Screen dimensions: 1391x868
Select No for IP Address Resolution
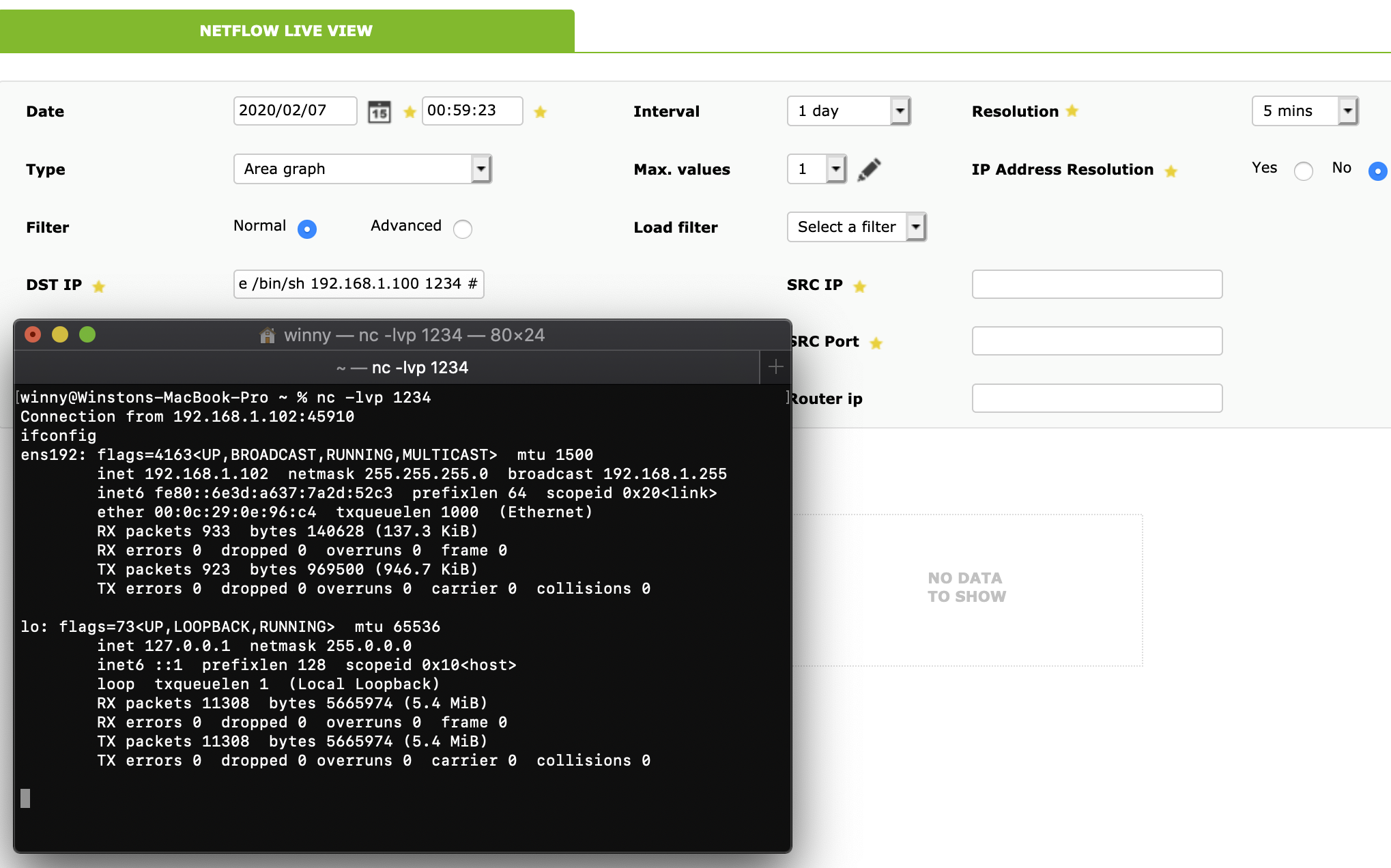[x=1378, y=171]
